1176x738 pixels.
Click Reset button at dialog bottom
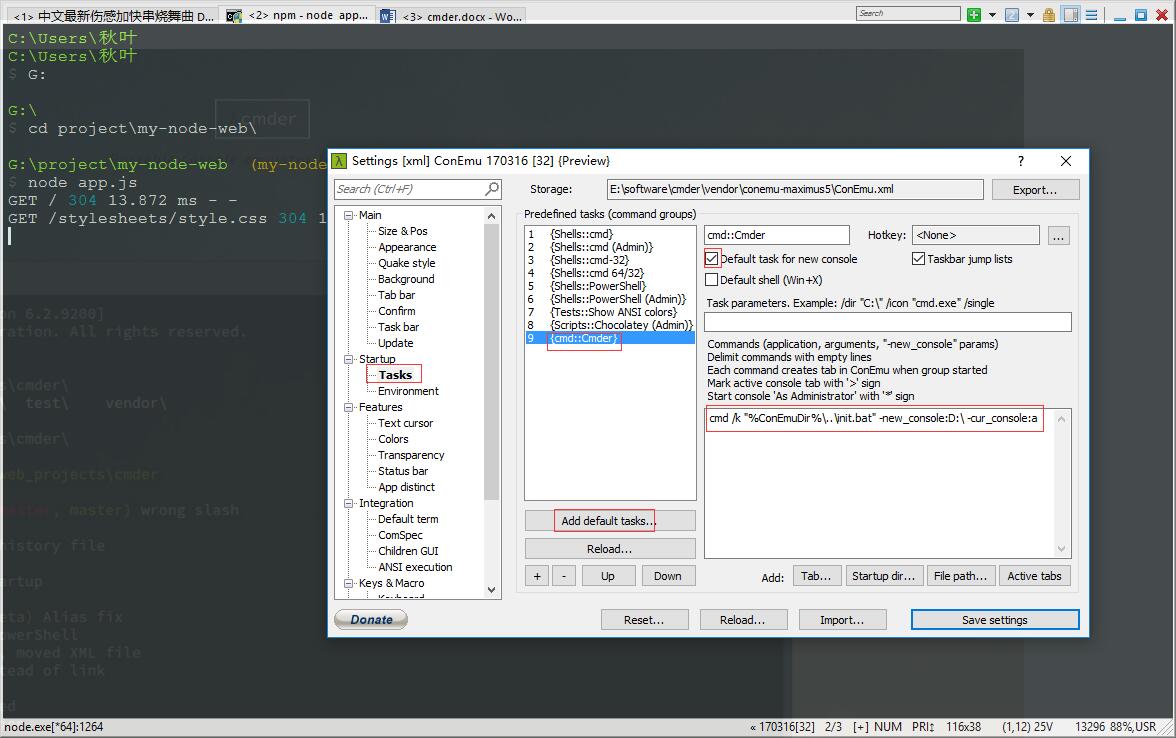[644, 620]
